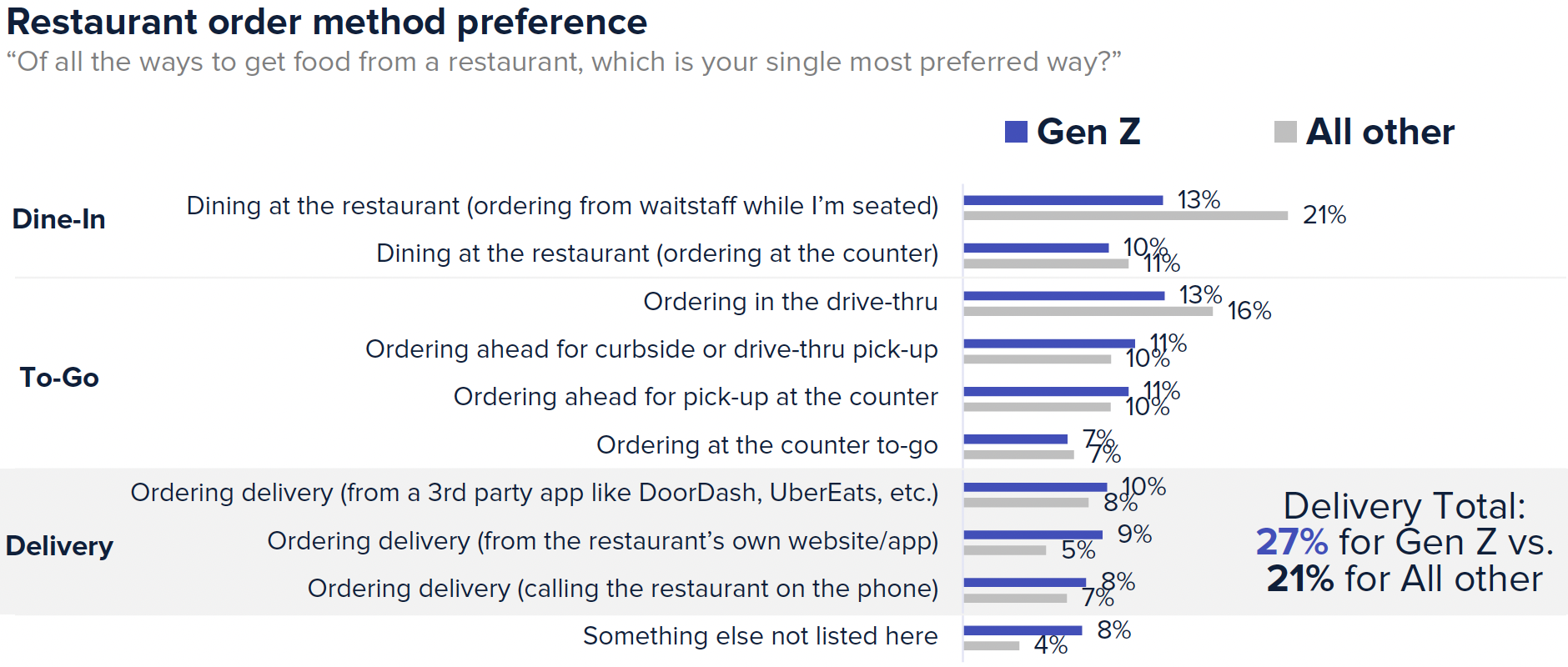This screenshot has height=667, width=1568.
Task: Click the Ordering at the counter to-go label
Action: pyautogui.click(x=766, y=445)
